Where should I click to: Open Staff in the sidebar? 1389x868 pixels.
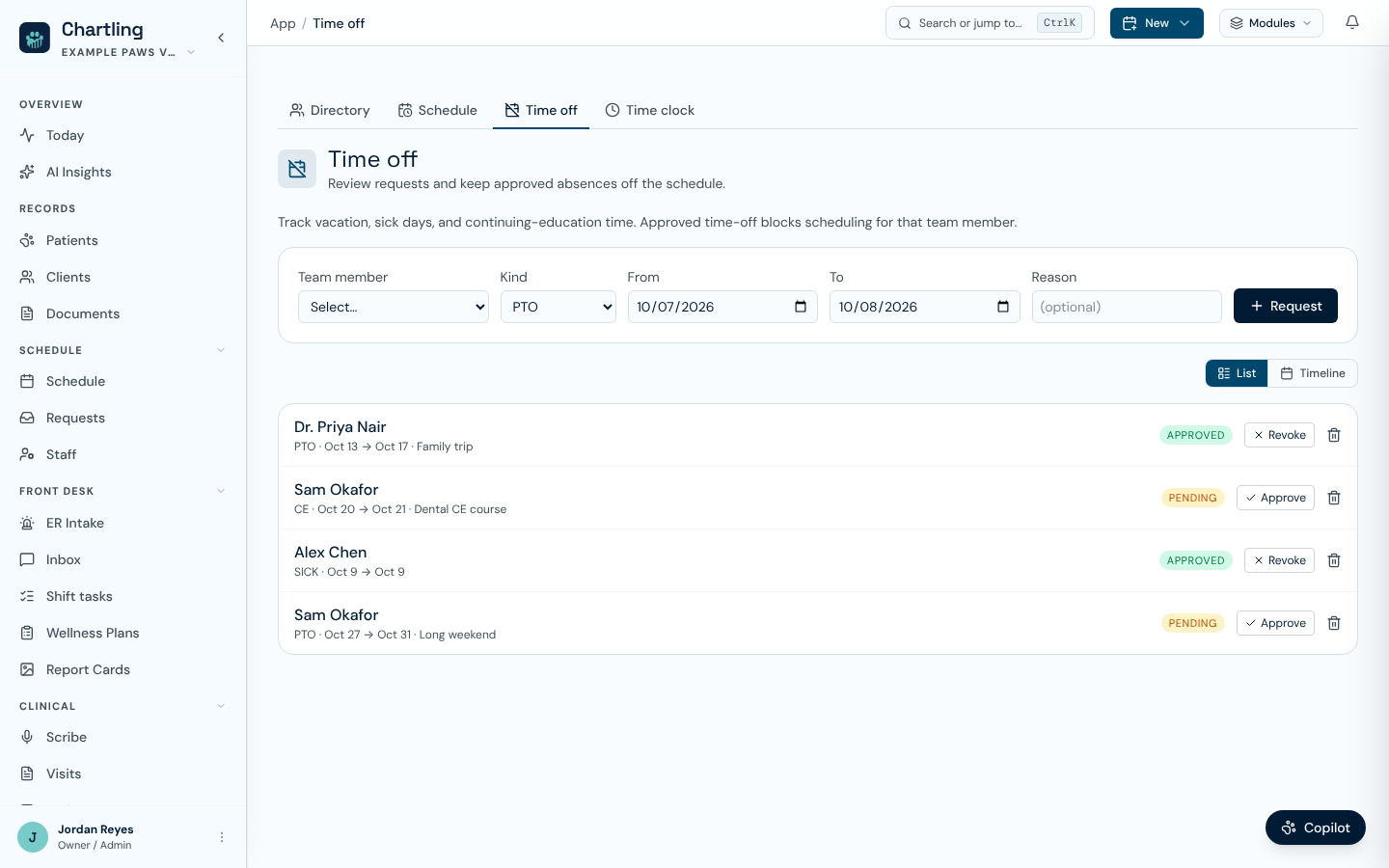[x=123, y=454]
